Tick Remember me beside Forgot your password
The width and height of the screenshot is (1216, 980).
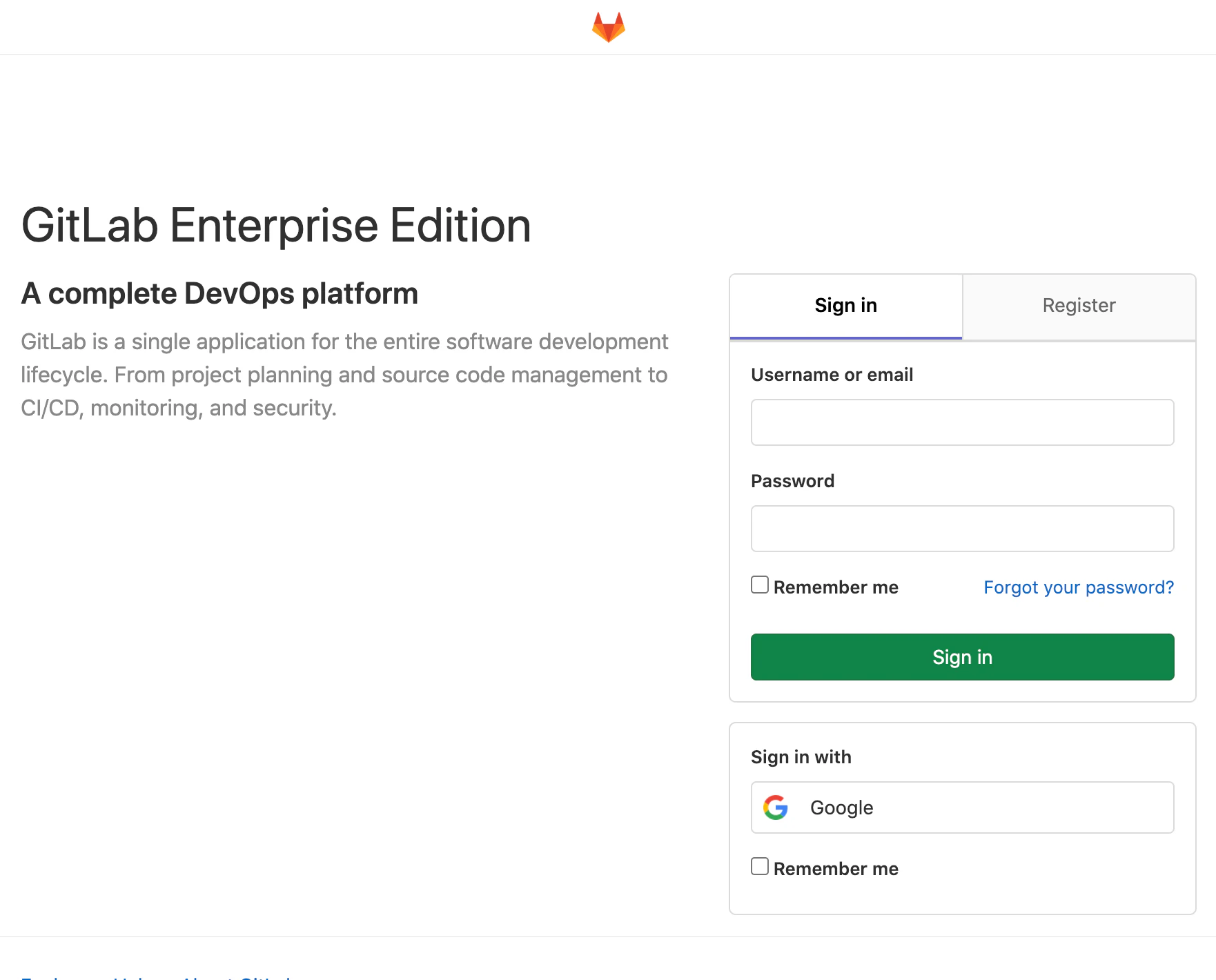[x=760, y=585]
